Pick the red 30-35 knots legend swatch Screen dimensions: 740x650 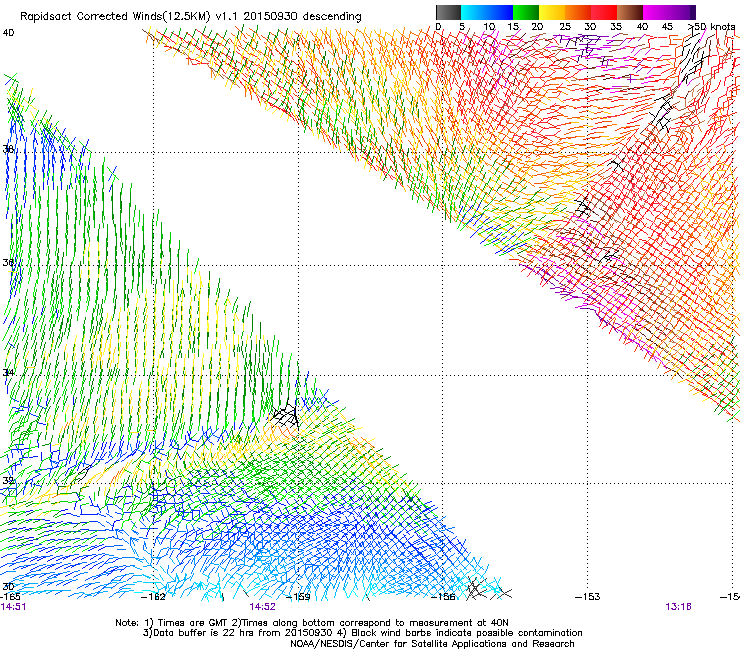[604, 12]
